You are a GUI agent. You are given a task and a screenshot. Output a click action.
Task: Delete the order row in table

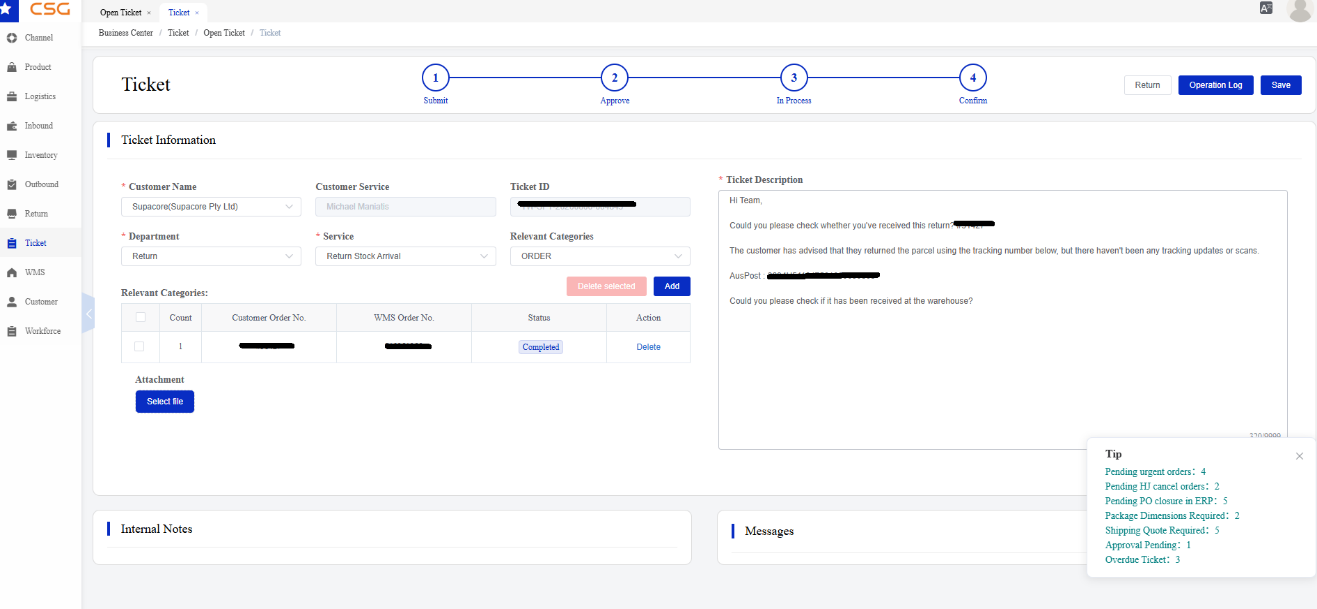pos(648,347)
